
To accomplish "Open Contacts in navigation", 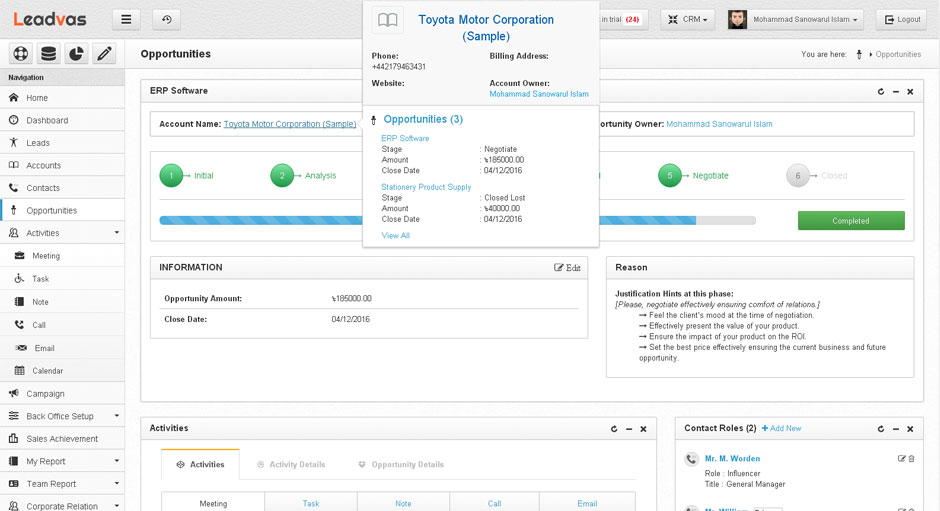I will tap(62, 188).
